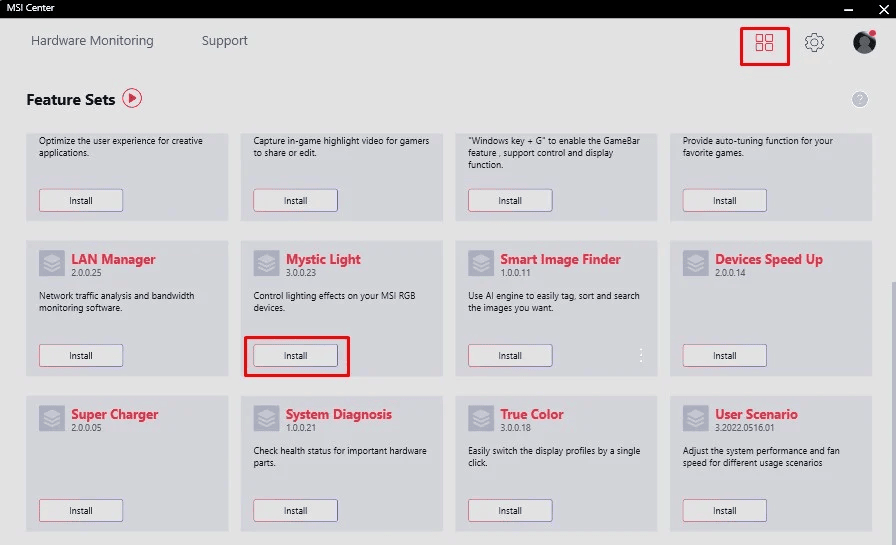Click the Smart Image Finder stack icon

(x=481, y=263)
